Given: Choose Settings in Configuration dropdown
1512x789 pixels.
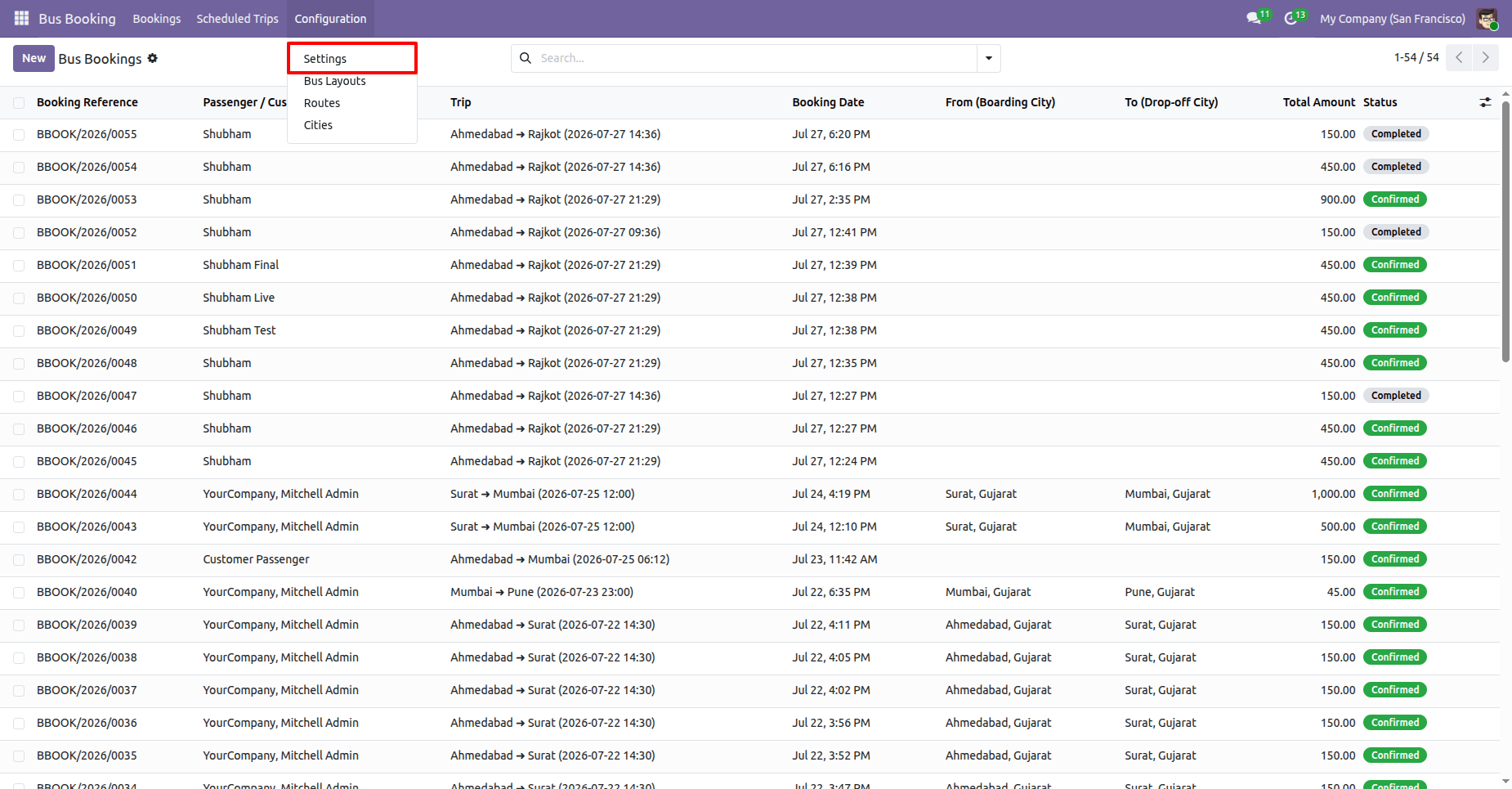Looking at the screenshot, I should tap(352, 59).
